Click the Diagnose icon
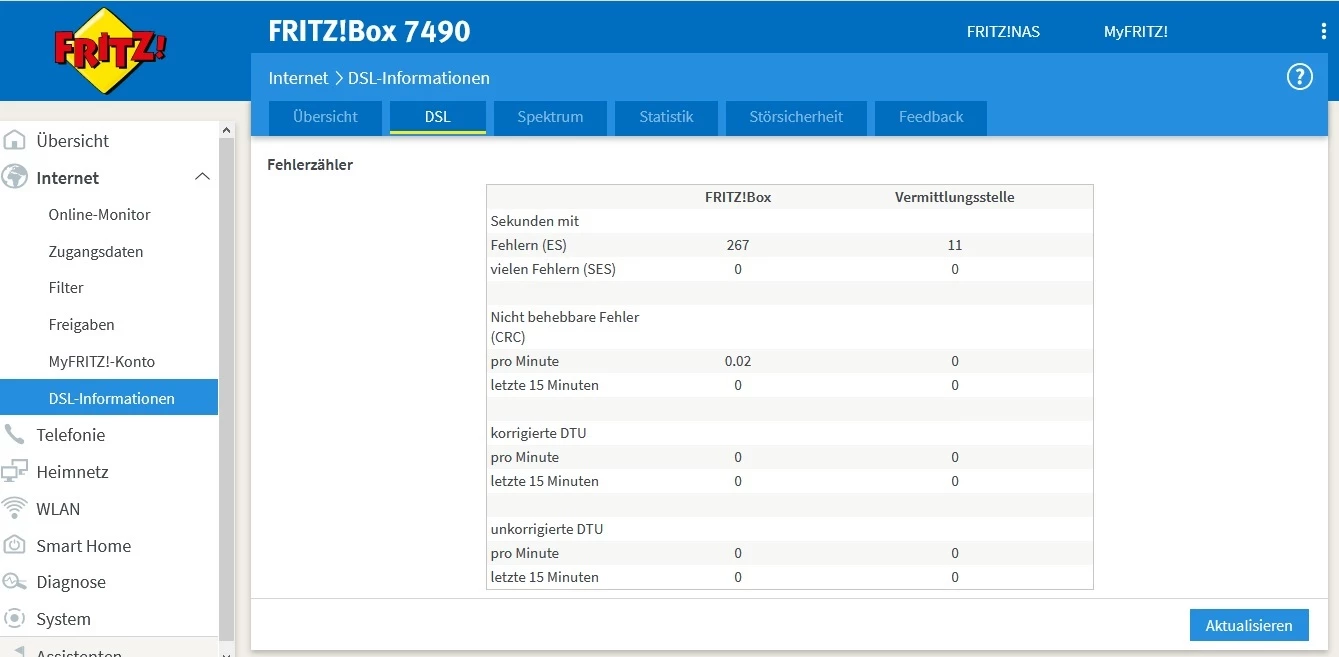Image resolution: width=1339 pixels, height=657 pixels. tap(14, 582)
